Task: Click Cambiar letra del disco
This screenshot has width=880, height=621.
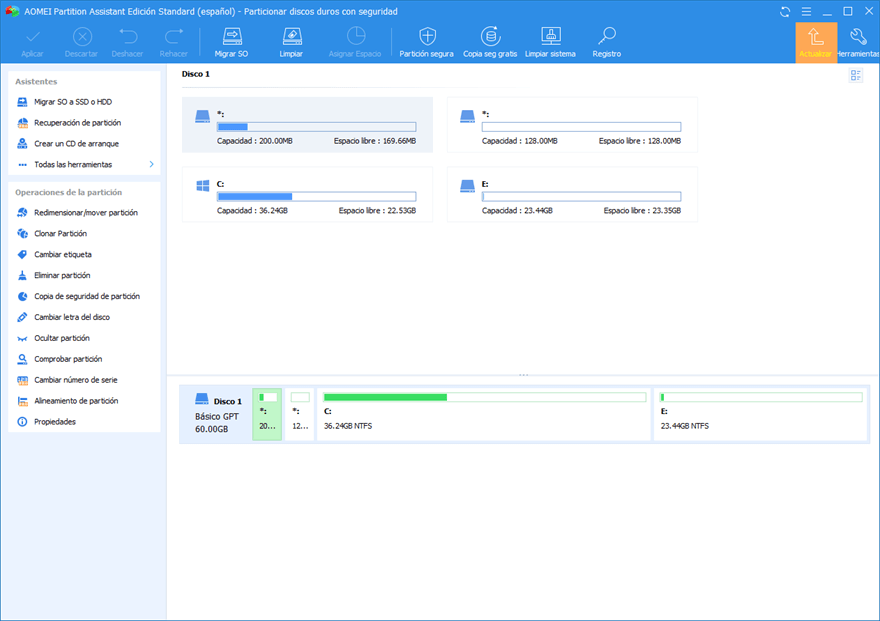Action: point(72,317)
